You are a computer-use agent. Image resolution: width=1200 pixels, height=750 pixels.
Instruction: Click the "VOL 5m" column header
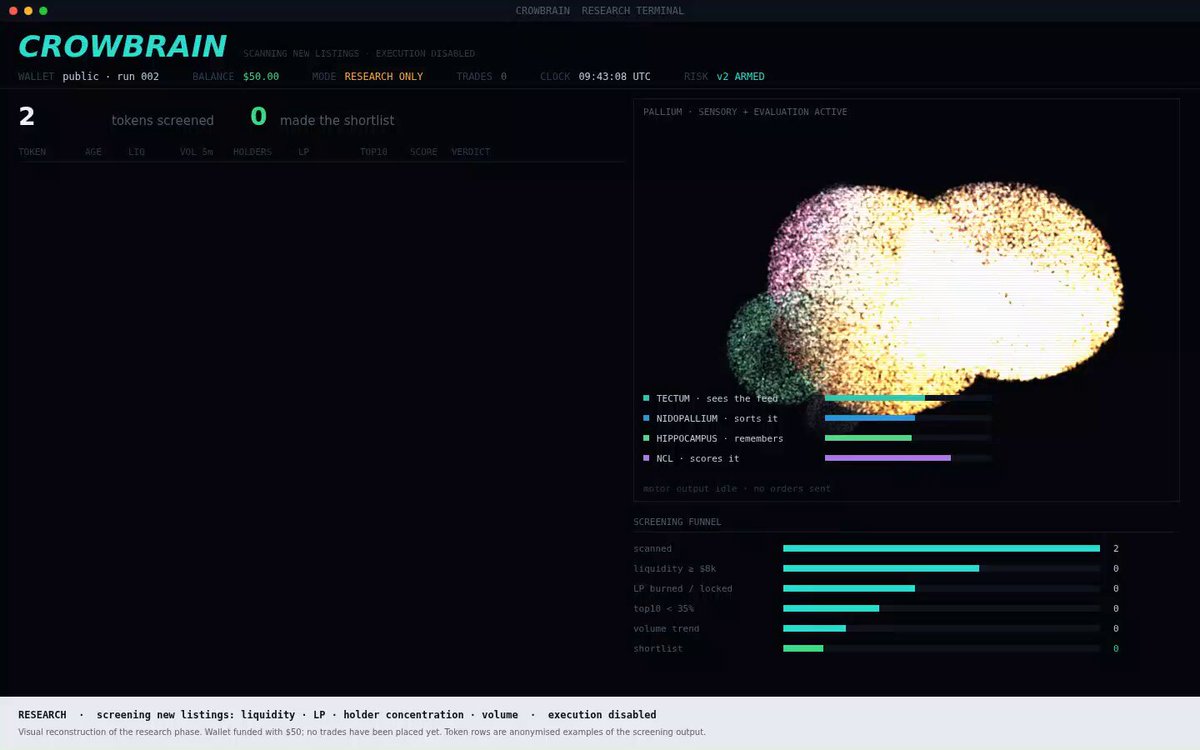coord(196,152)
